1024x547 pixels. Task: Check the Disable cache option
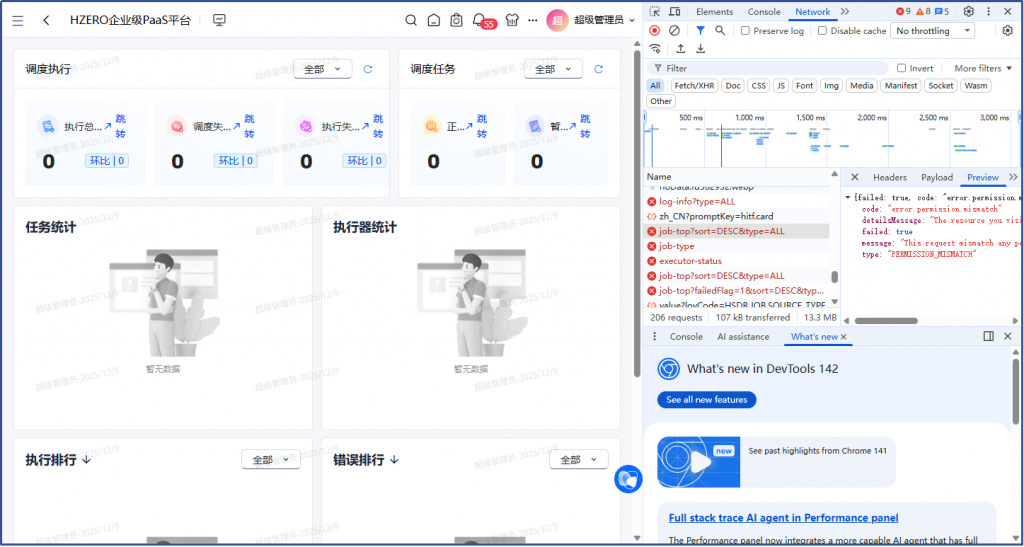823,31
